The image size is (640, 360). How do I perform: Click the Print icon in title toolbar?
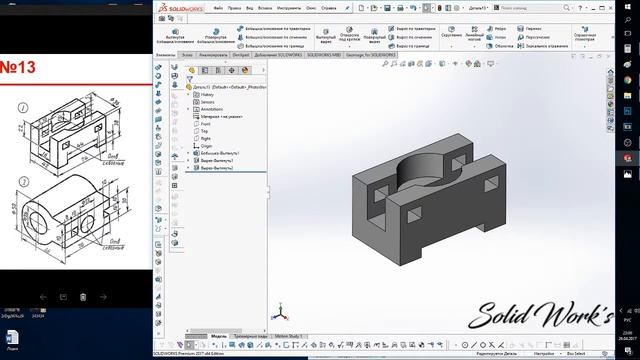(x=400, y=8)
